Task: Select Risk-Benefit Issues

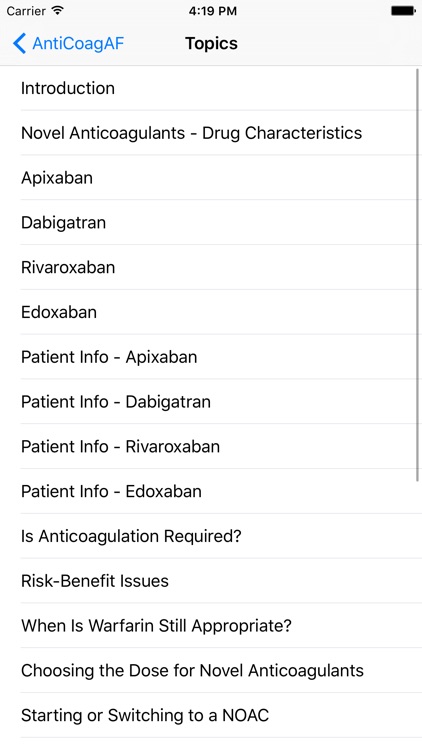Action: point(211,581)
